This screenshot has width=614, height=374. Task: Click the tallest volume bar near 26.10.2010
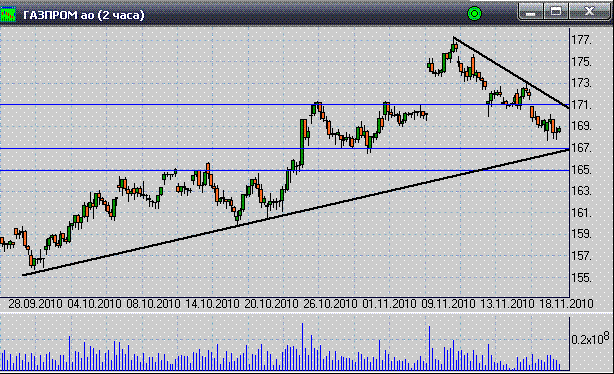click(x=302, y=347)
